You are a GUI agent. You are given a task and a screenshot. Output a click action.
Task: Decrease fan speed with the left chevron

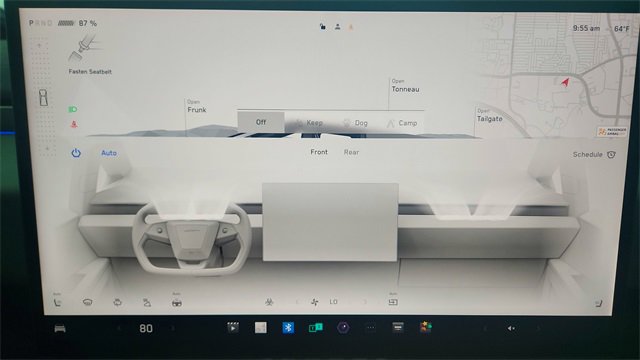coord(297,302)
